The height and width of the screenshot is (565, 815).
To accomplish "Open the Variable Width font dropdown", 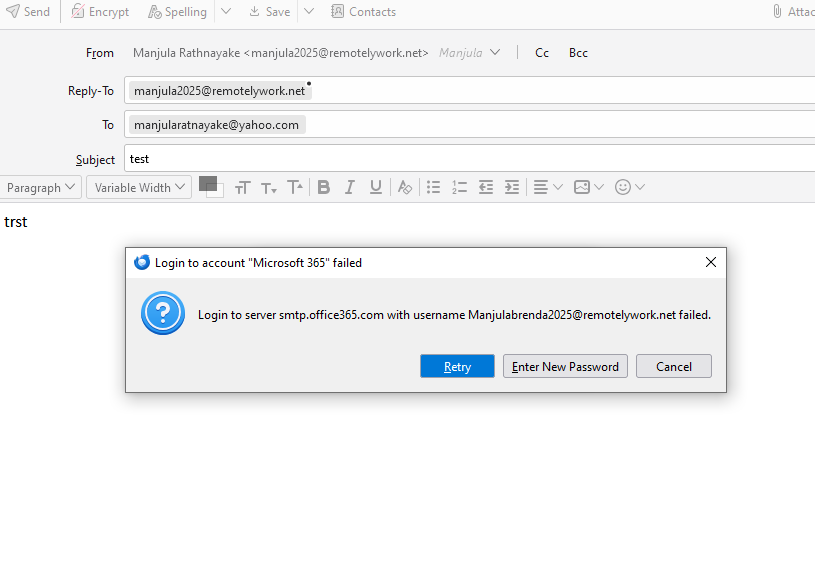I will tap(139, 187).
